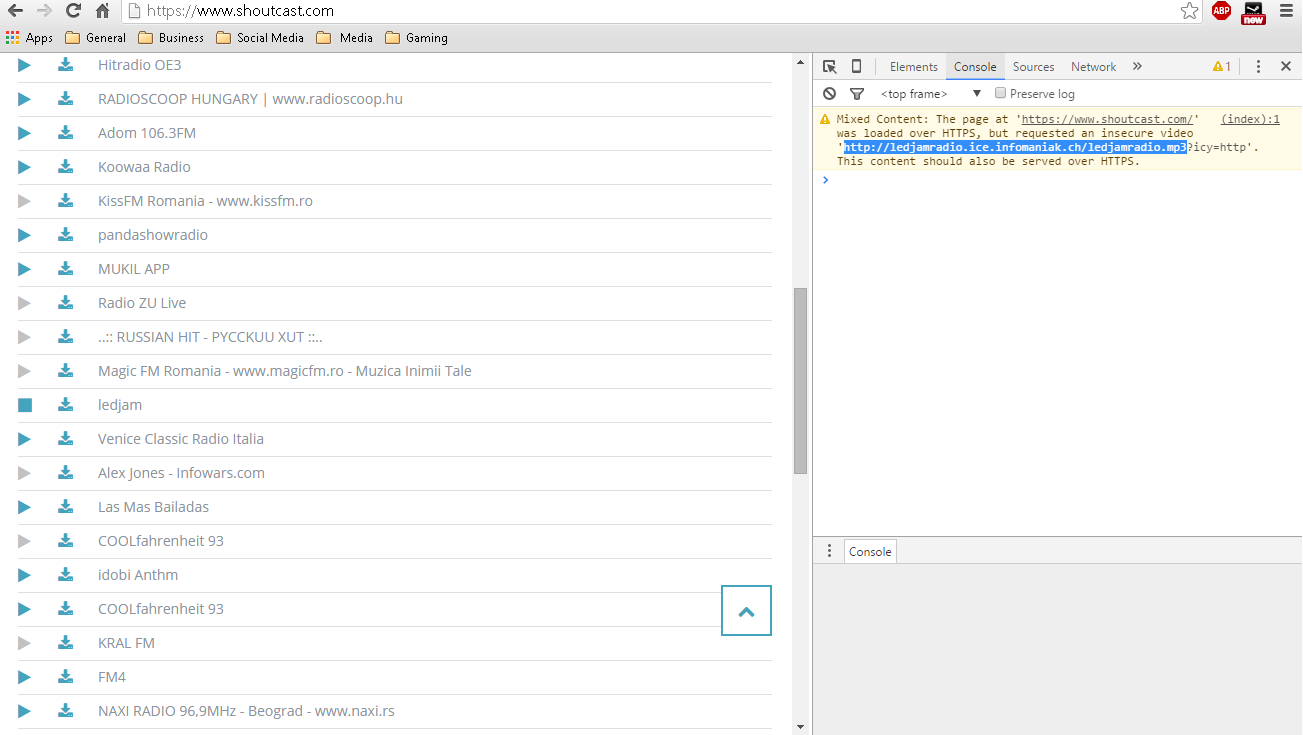
Task: Select the Console drawer tab
Action: 870,551
